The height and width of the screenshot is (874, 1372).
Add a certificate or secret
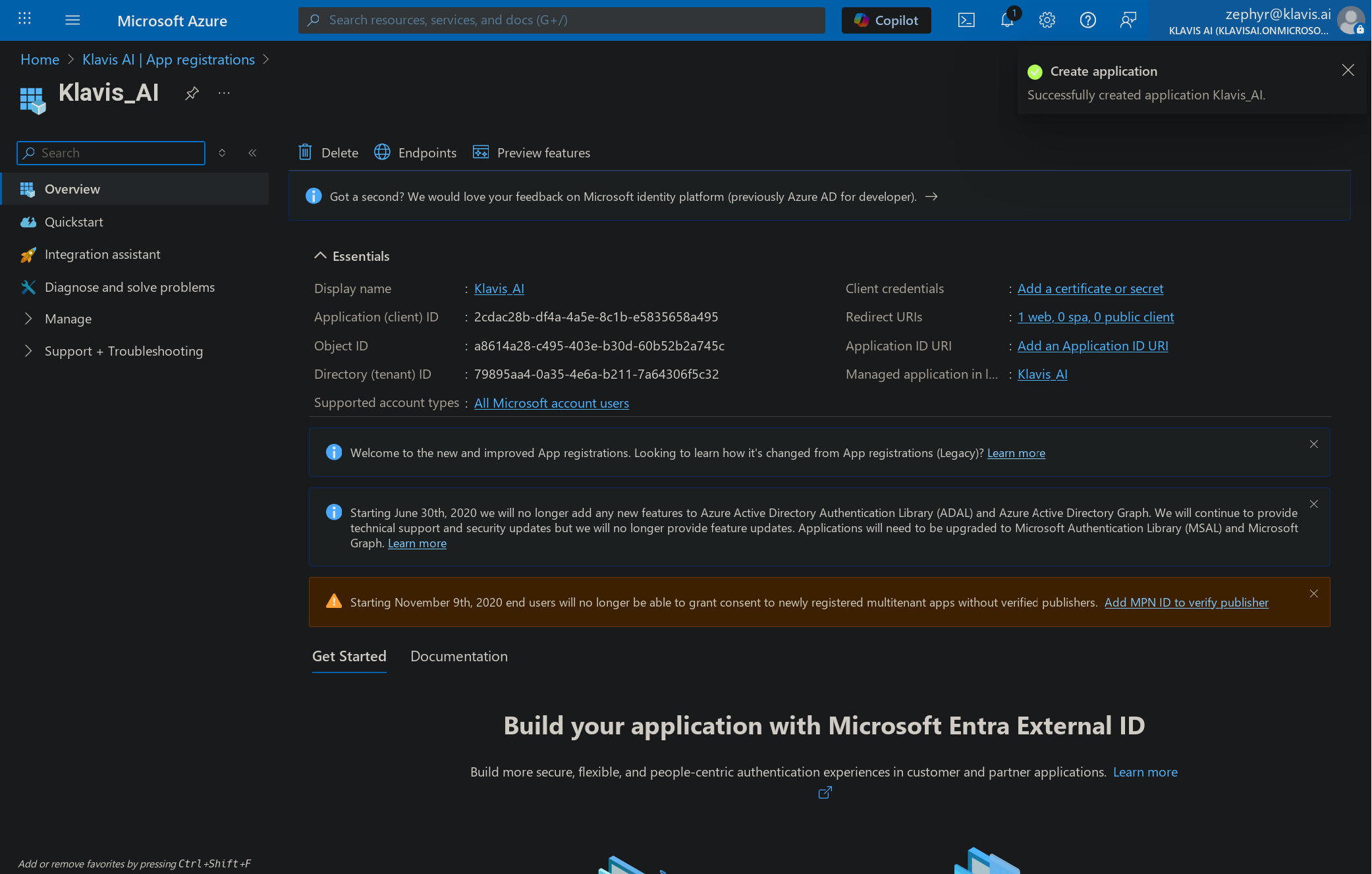pyautogui.click(x=1090, y=288)
